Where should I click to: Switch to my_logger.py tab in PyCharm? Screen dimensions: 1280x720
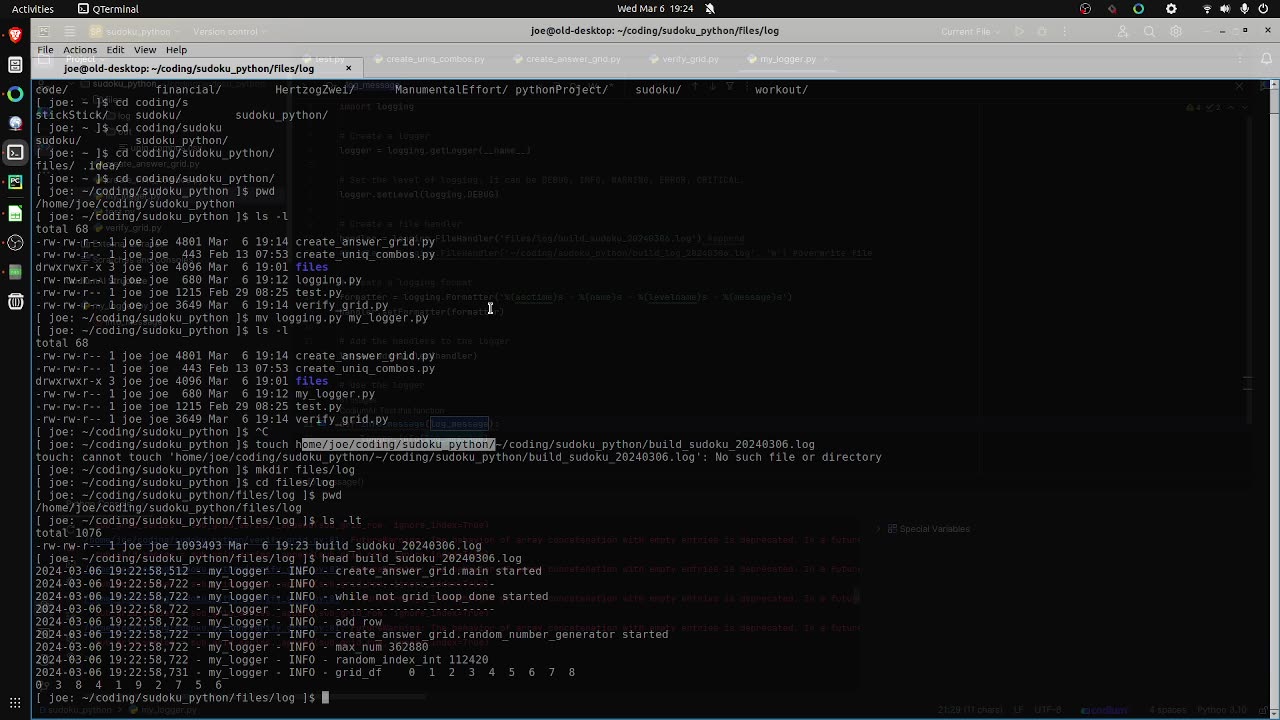click(x=787, y=59)
